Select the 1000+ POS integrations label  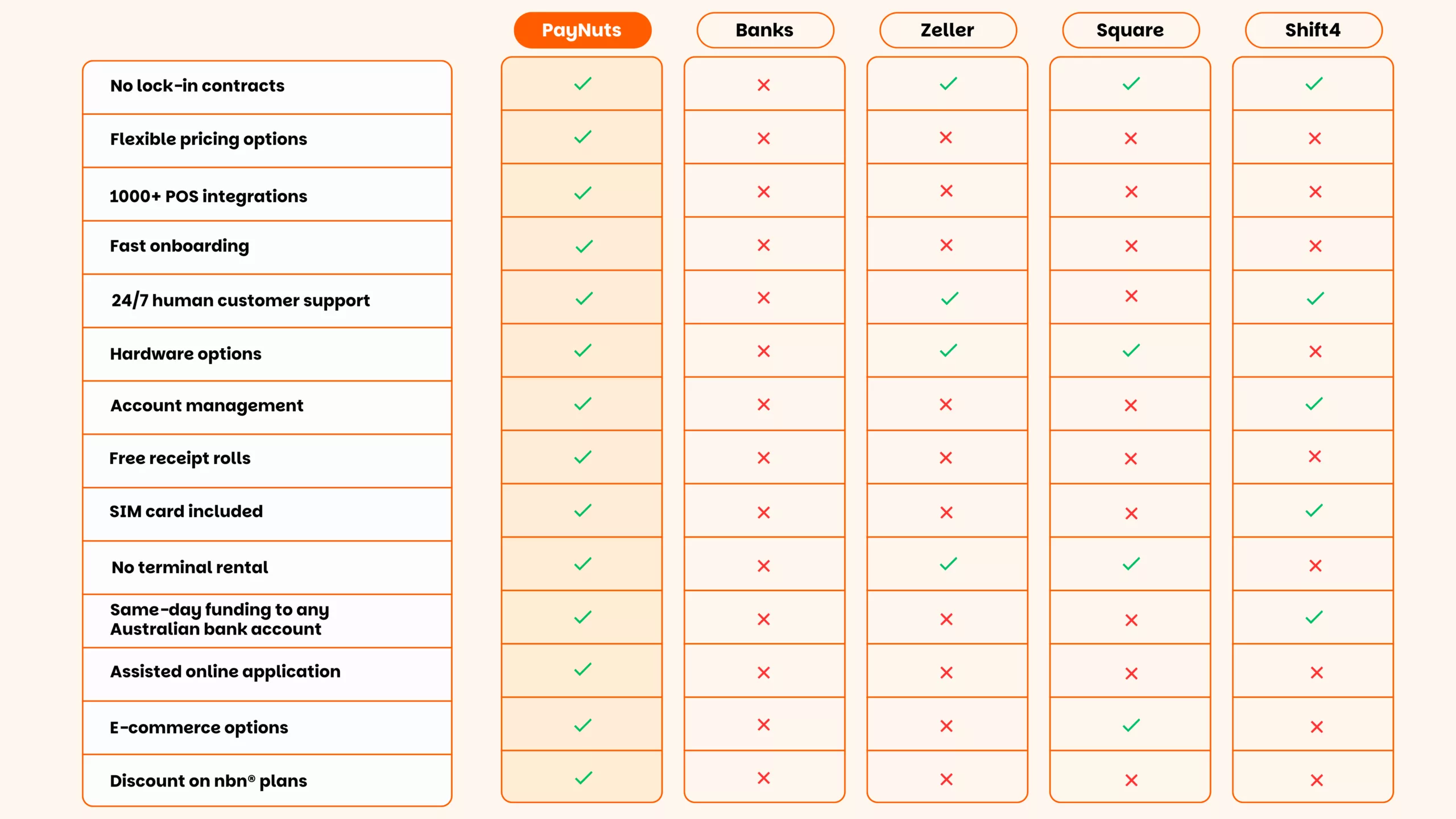(208, 196)
